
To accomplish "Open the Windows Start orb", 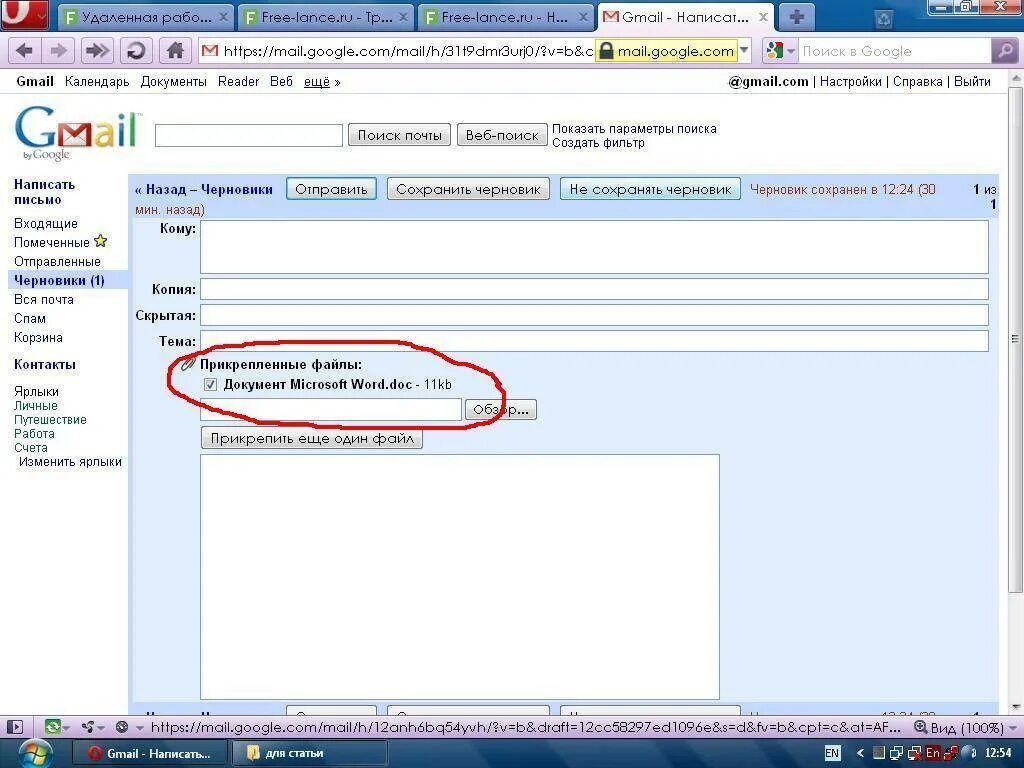I will coord(35,753).
